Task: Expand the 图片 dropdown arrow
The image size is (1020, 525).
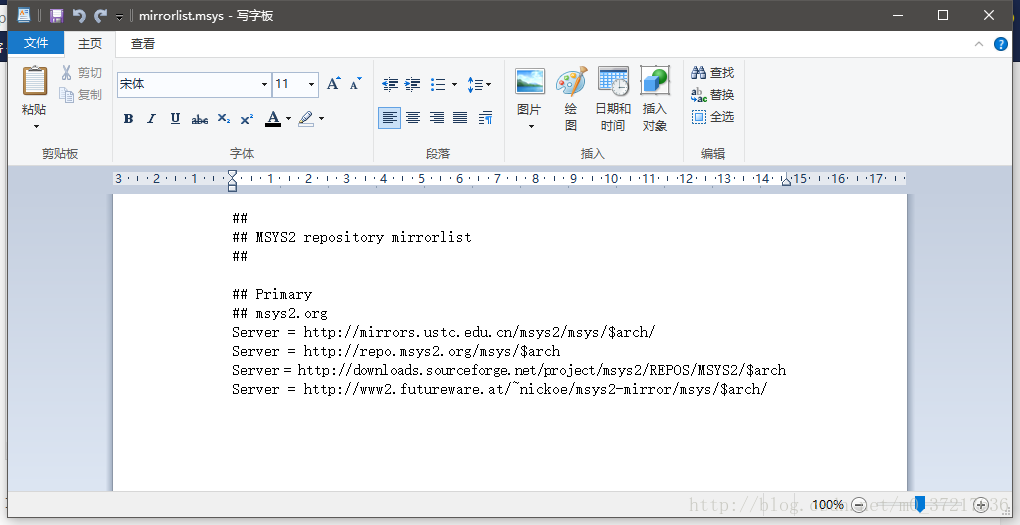Action: pos(531,126)
